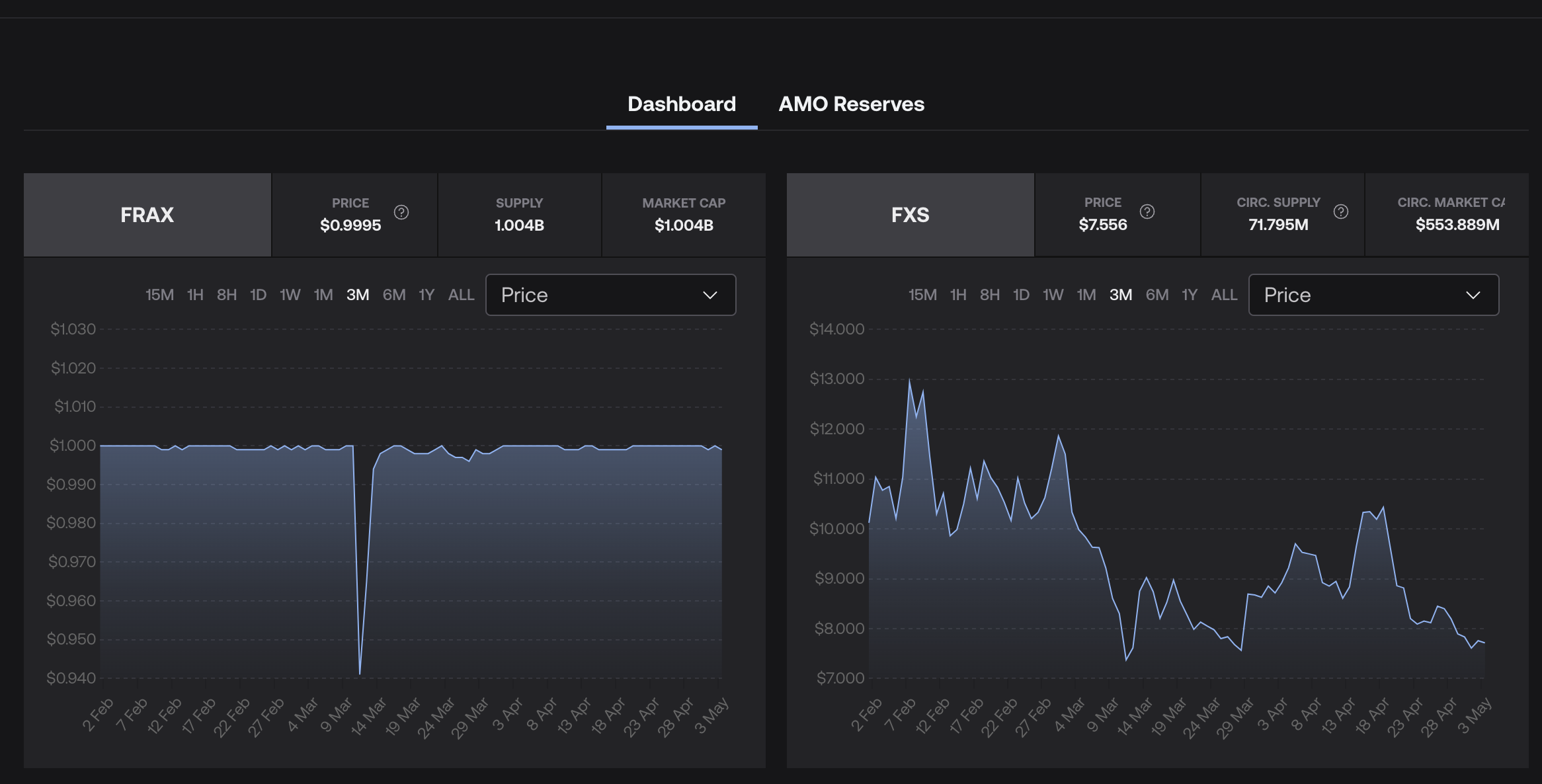1542x784 pixels.
Task: Select 6M range on FRAX chart
Action: pos(394,295)
